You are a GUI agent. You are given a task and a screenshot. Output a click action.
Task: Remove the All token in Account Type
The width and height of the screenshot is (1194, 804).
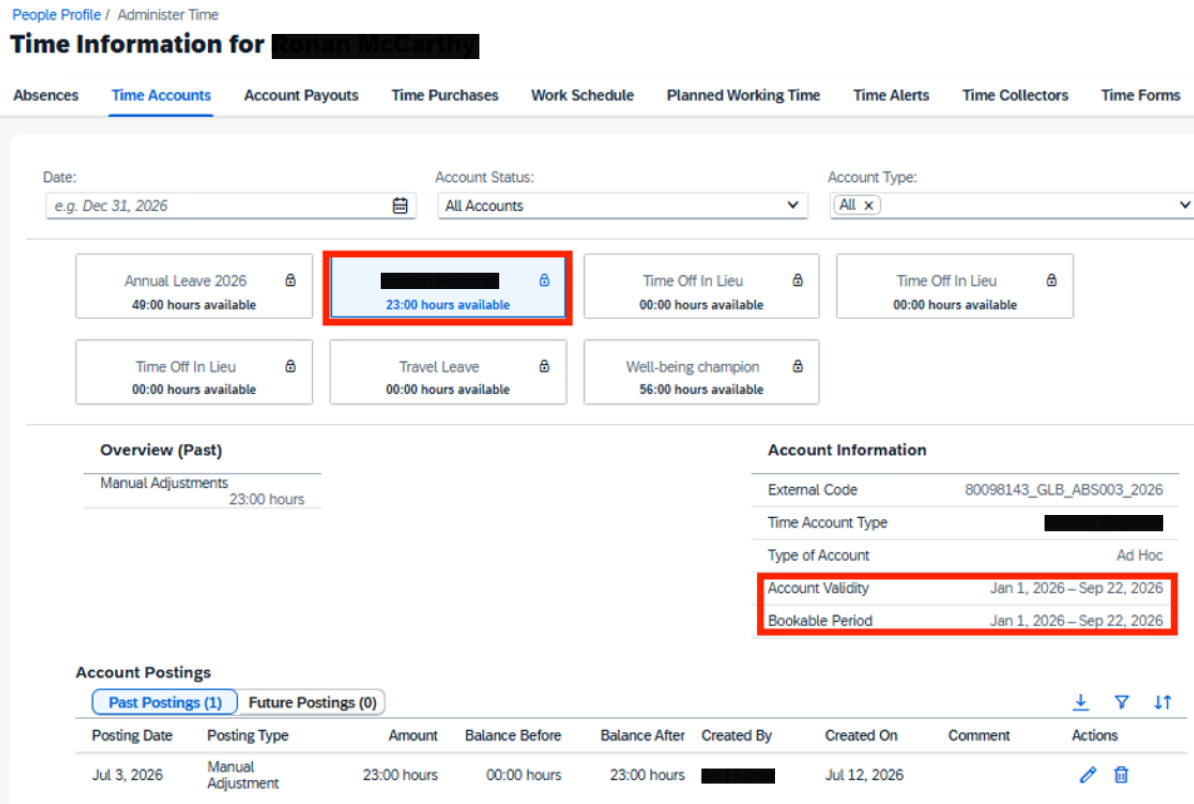click(868, 206)
